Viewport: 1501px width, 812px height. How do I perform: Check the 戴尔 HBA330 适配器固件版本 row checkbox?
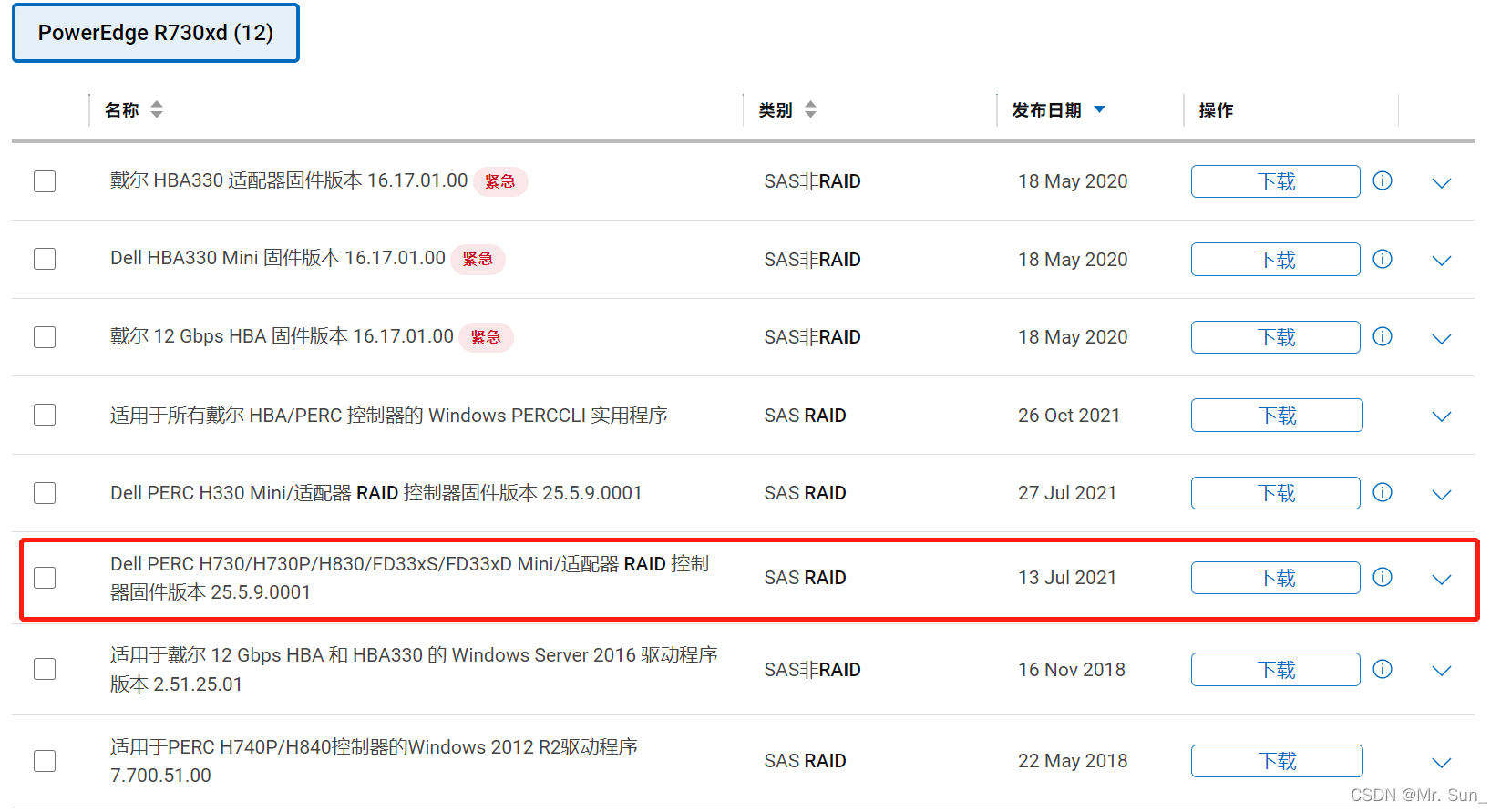click(x=45, y=181)
